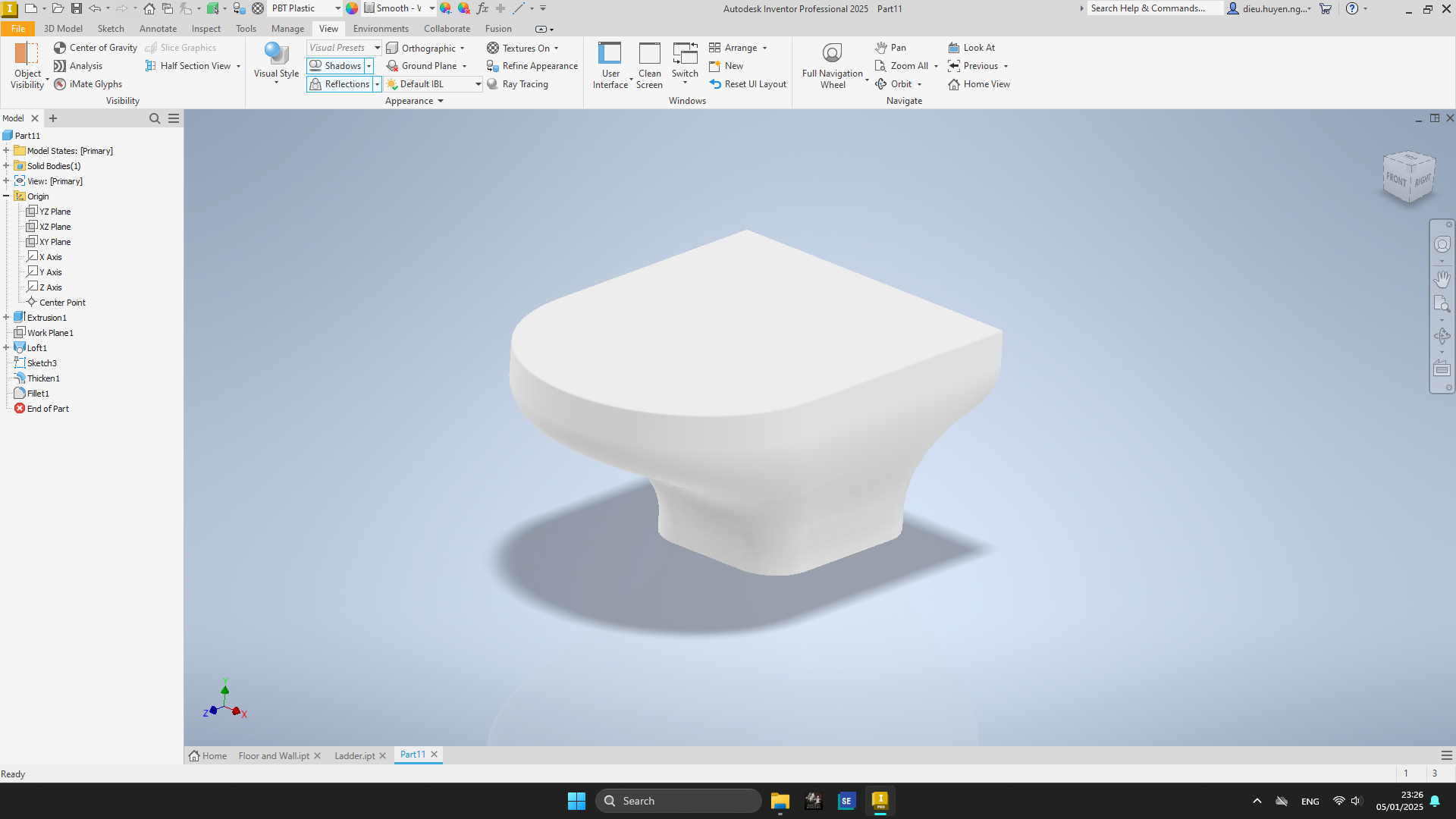
Task: Click Center of Gravity icon
Action: point(60,48)
